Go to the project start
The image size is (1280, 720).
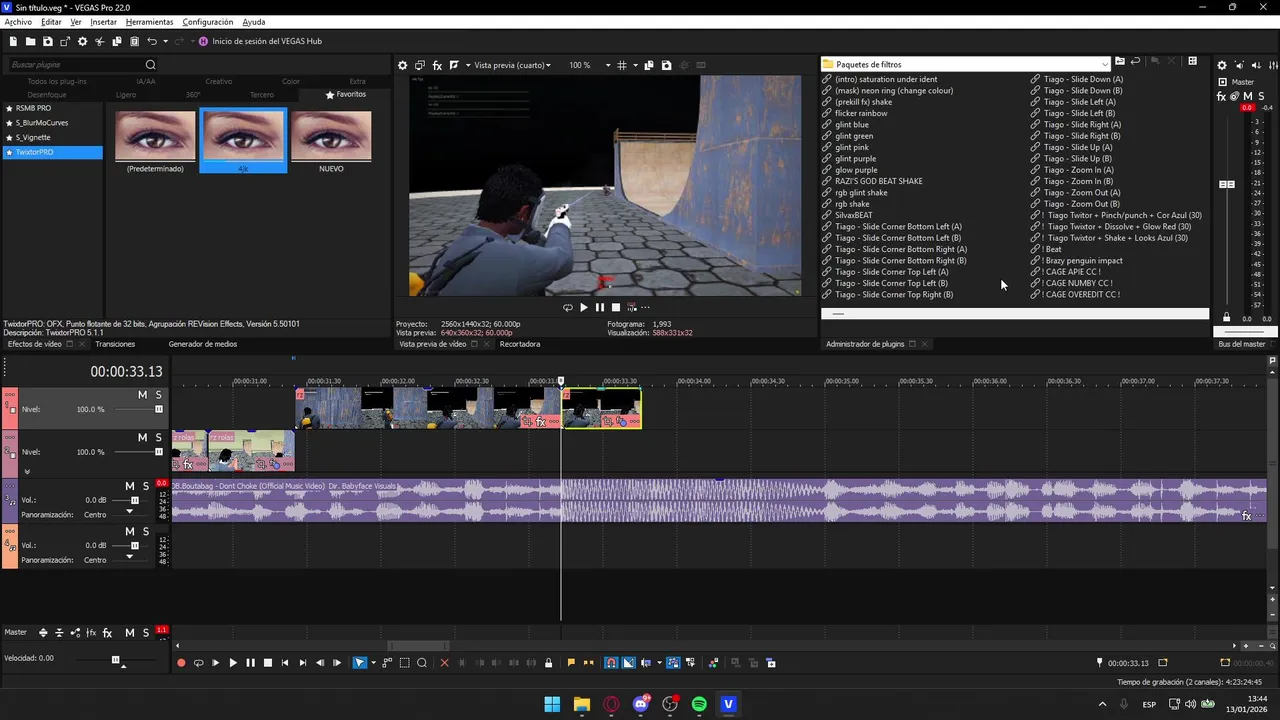(285, 663)
